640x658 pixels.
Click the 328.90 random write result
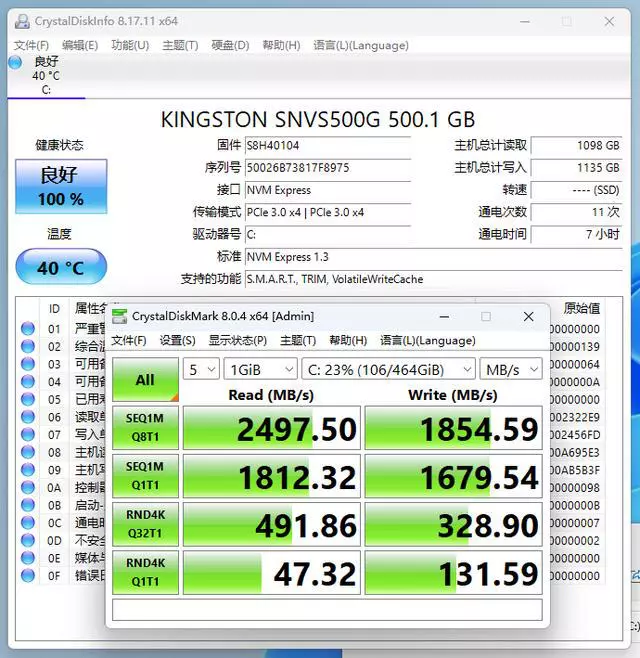(x=453, y=524)
